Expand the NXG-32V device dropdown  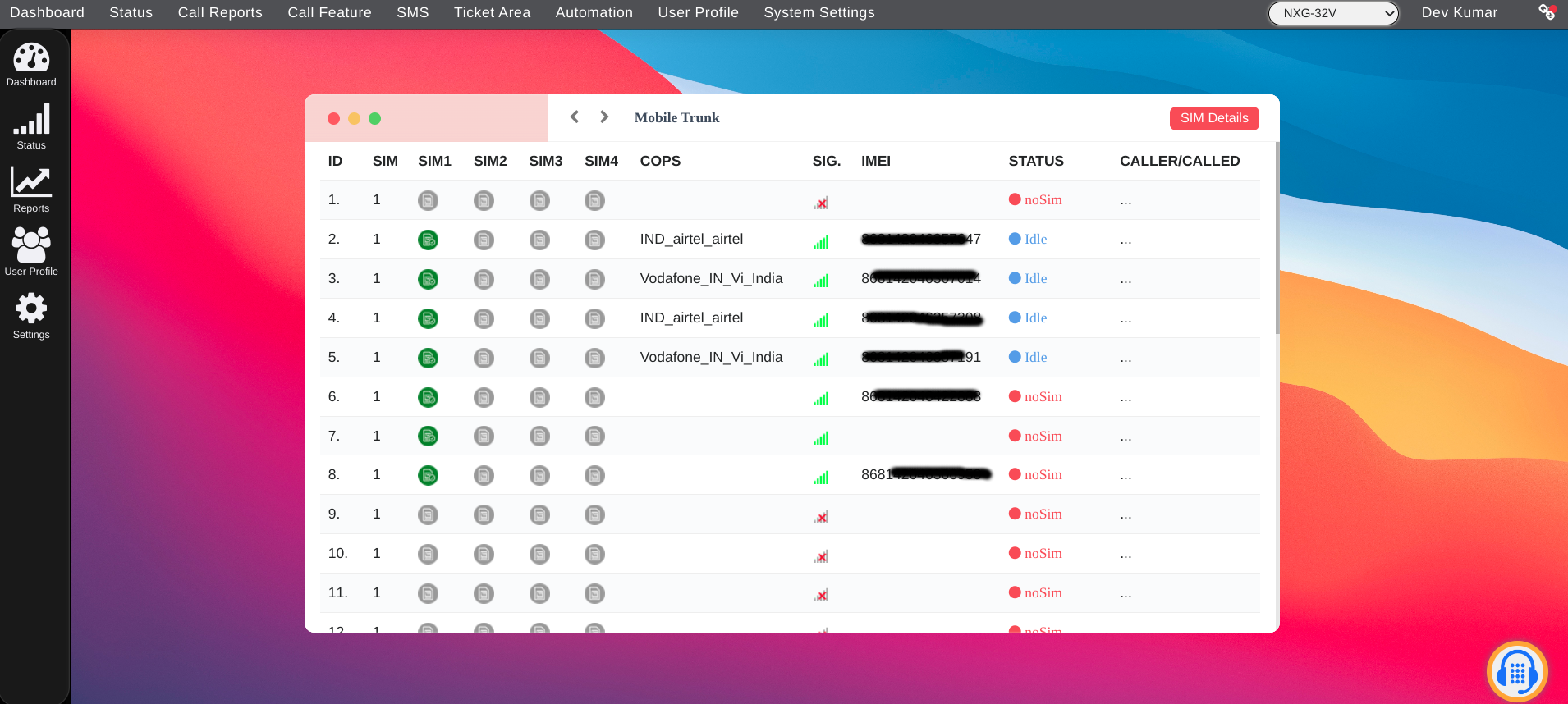[x=1332, y=13]
